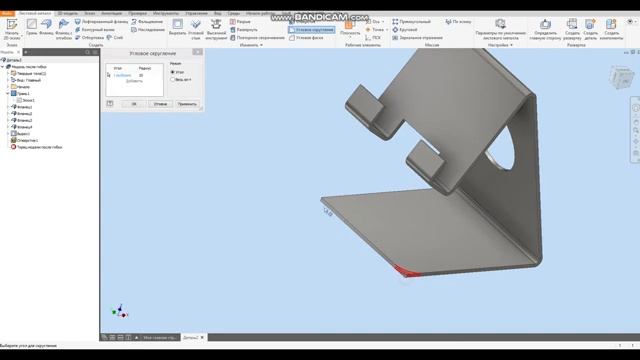Click Добавить link in corner list

click(x=134, y=81)
